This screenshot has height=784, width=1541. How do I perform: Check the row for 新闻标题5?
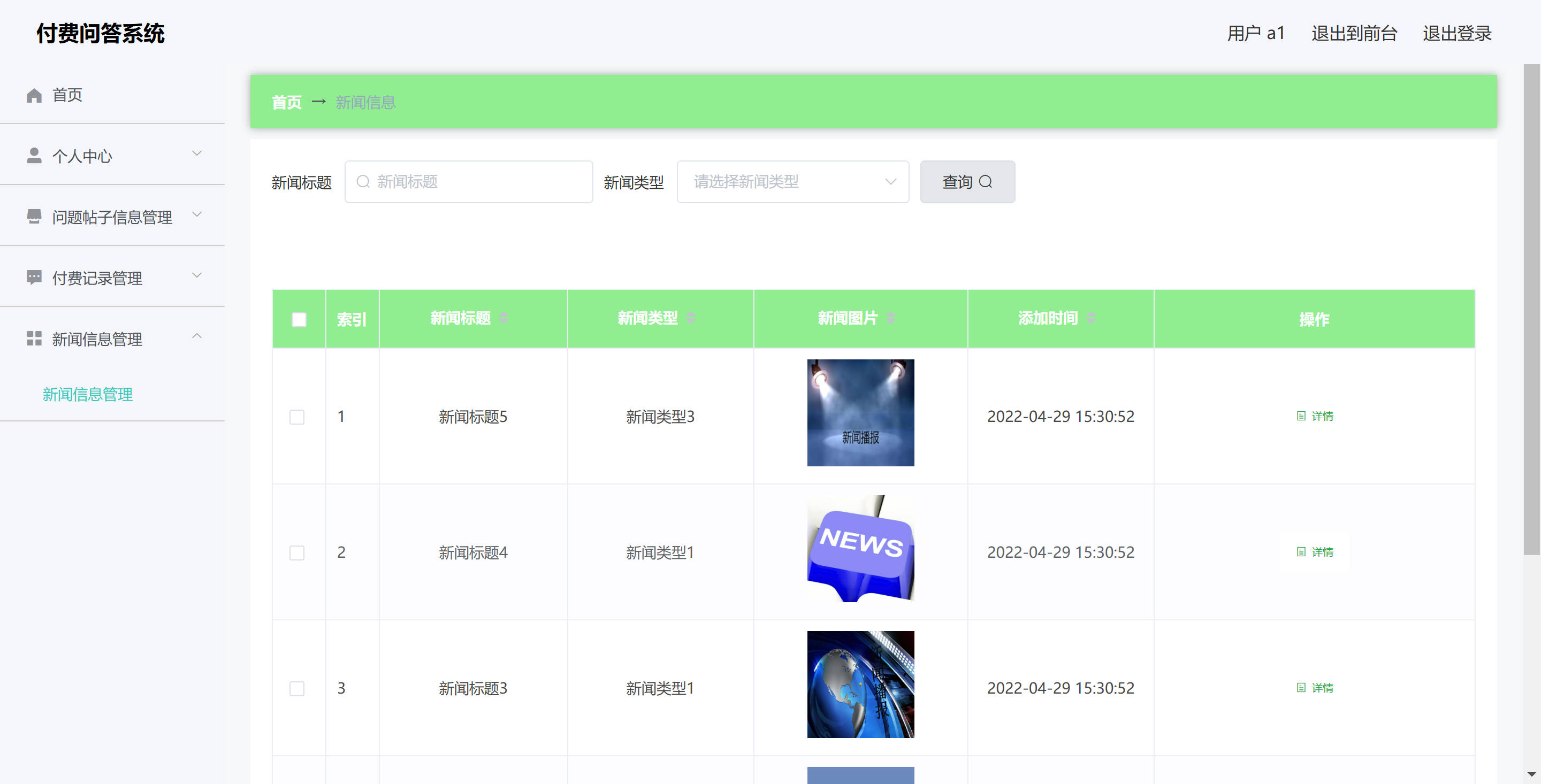coord(297,417)
